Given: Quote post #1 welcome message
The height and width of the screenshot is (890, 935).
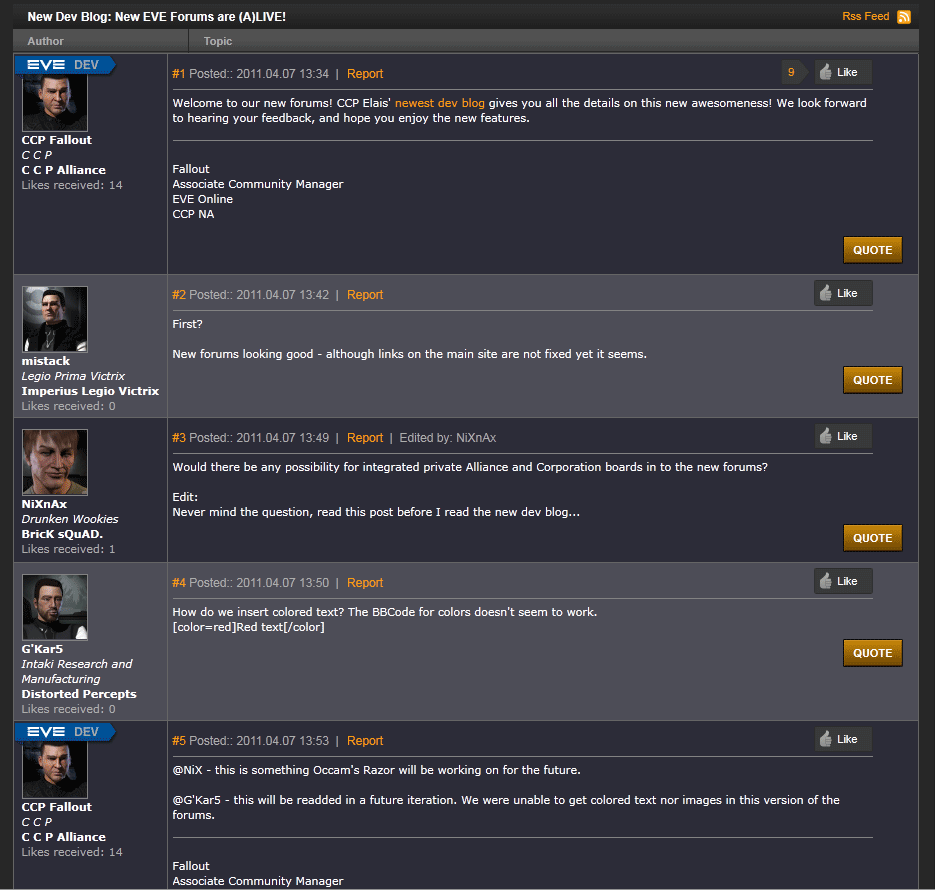Looking at the screenshot, I should pos(872,250).
